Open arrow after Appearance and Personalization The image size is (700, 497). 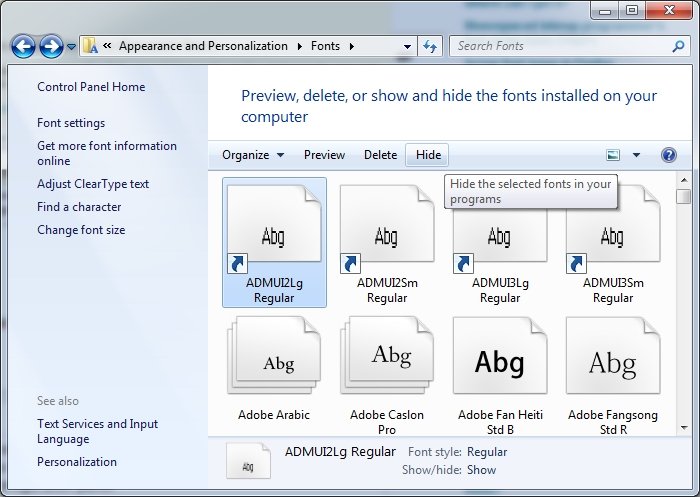pyautogui.click(x=300, y=46)
